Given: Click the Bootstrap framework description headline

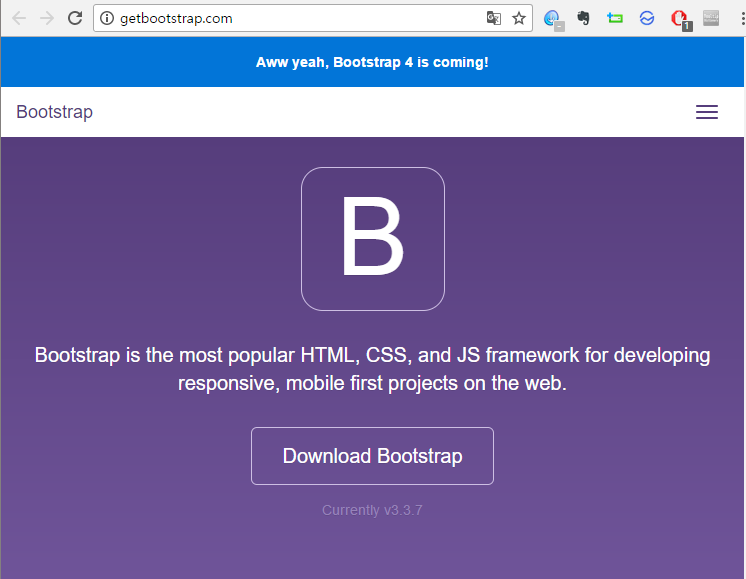Looking at the screenshot, I should [372, 369].
